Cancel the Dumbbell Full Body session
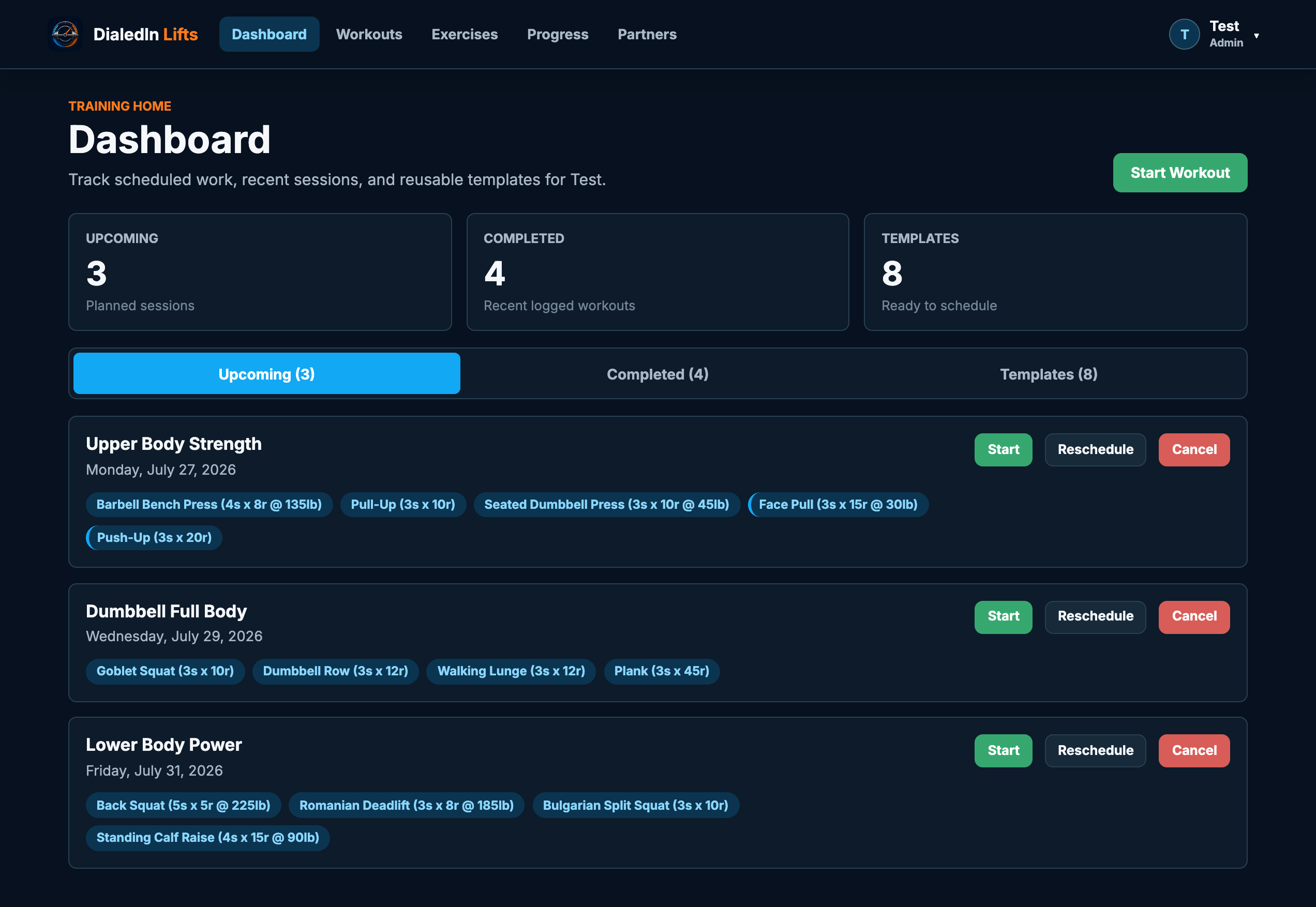1316x907 pixels. point(1194,616)
